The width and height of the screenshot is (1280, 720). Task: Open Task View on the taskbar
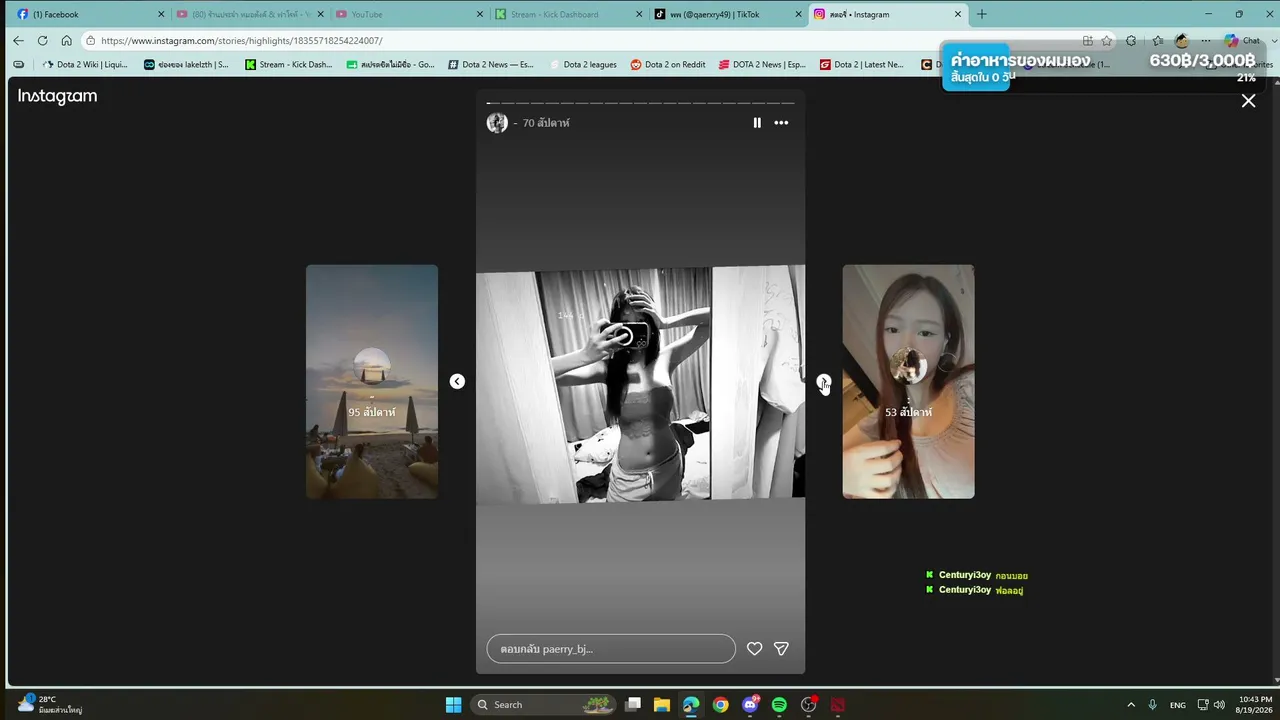coord(633,705)
